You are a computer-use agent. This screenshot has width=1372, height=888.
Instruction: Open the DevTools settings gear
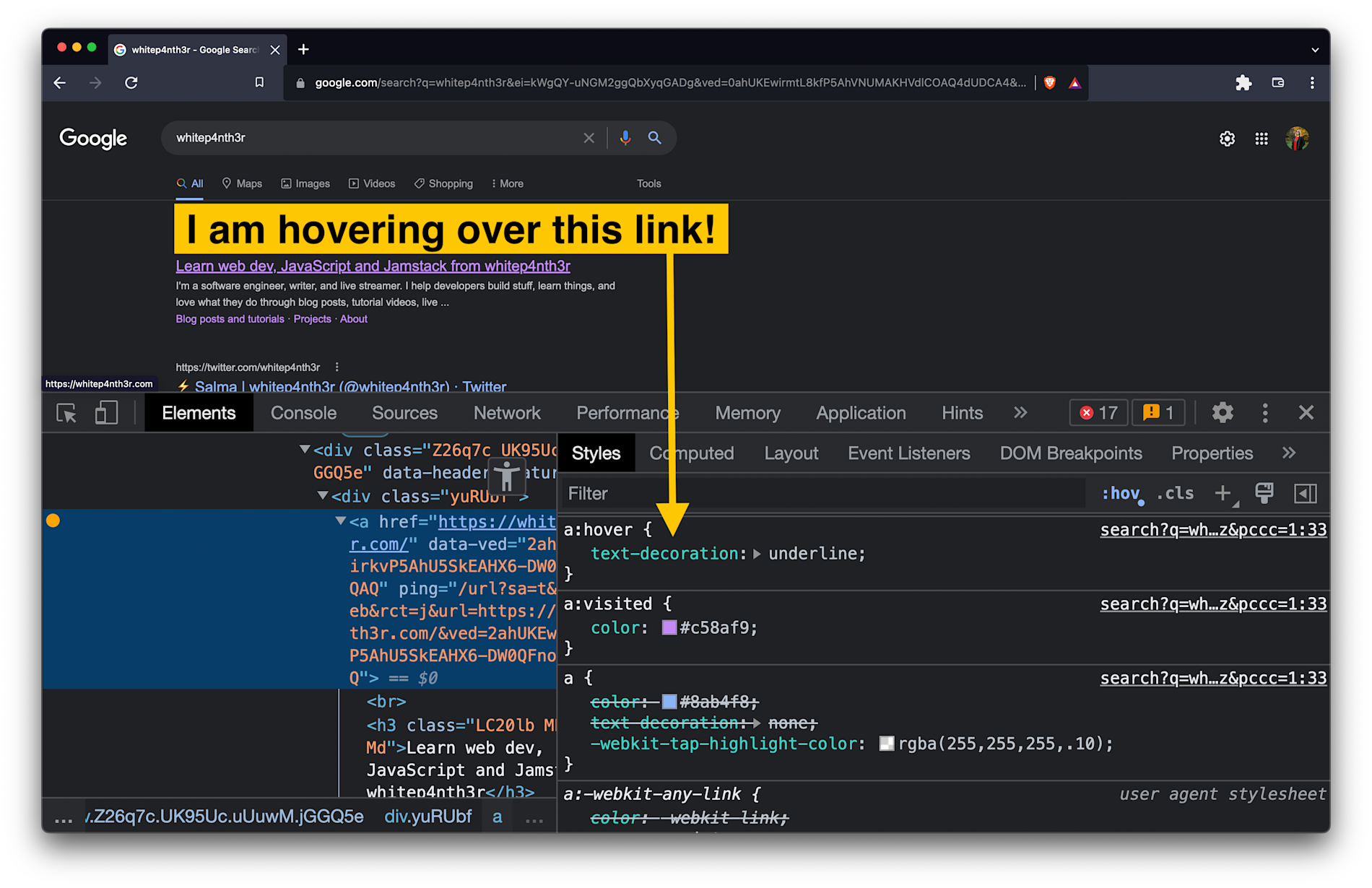point(1222,412)
